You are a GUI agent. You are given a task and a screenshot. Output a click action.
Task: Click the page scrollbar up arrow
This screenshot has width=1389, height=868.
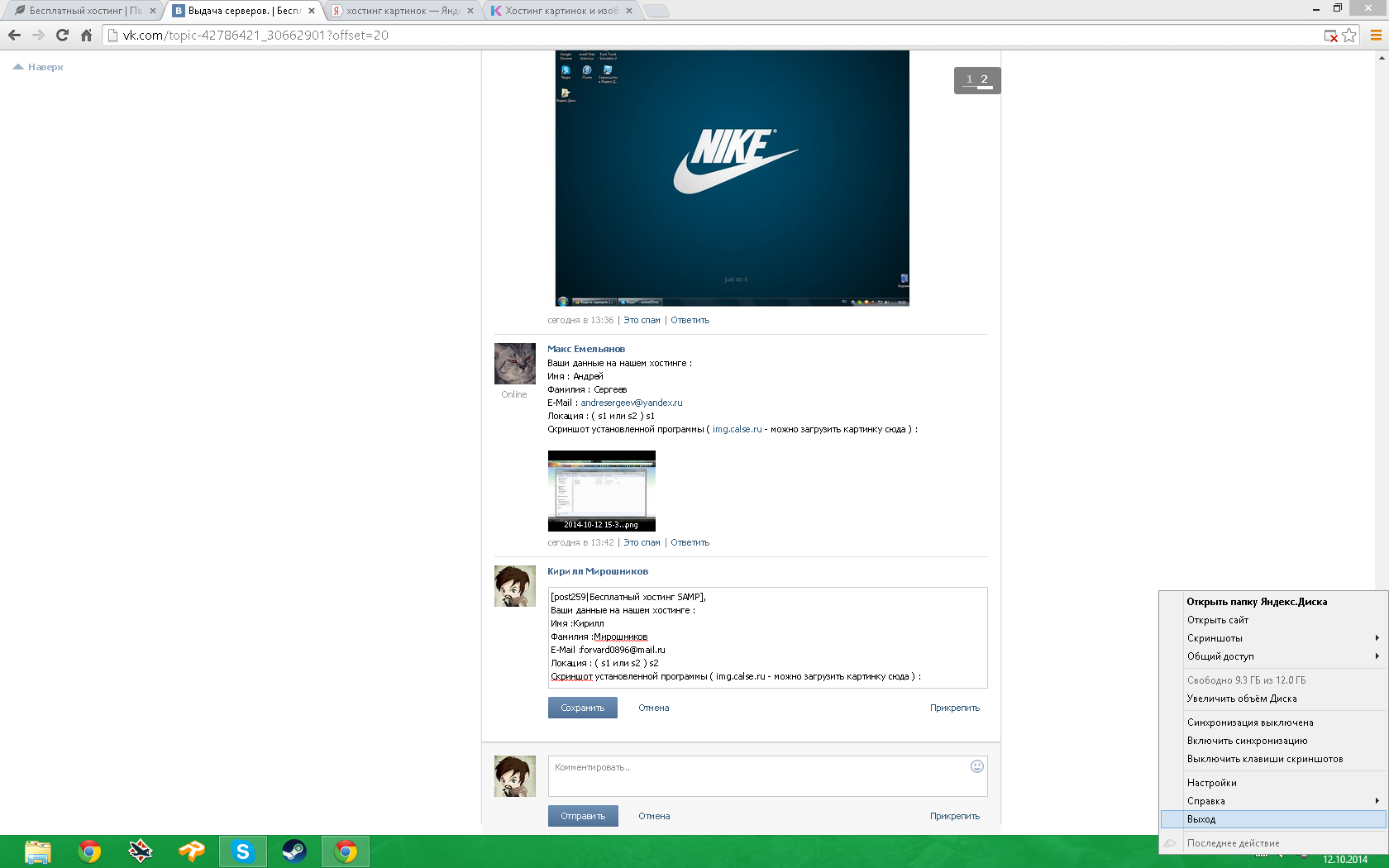pos(1382,58)
